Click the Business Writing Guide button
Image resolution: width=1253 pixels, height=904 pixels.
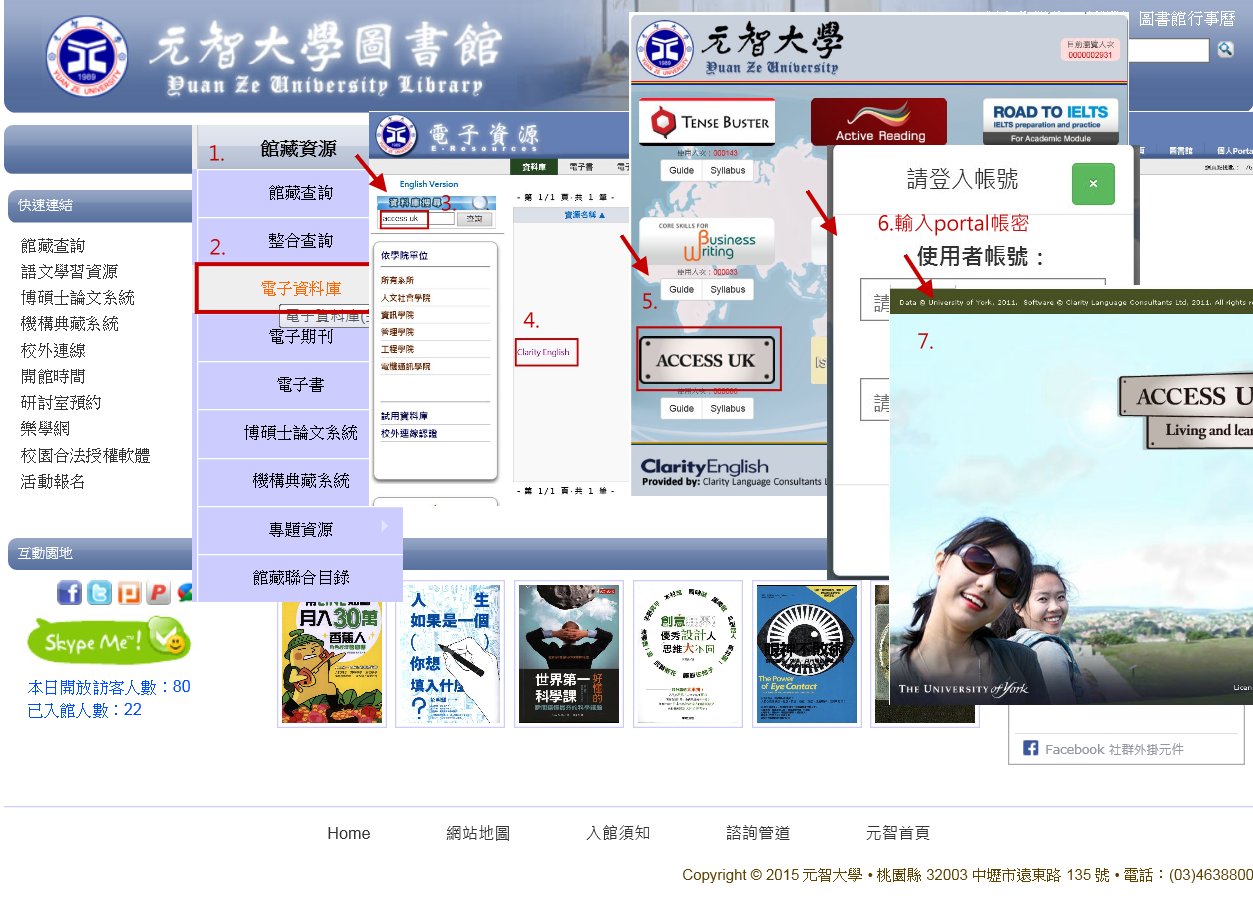(x=681, y=290)
